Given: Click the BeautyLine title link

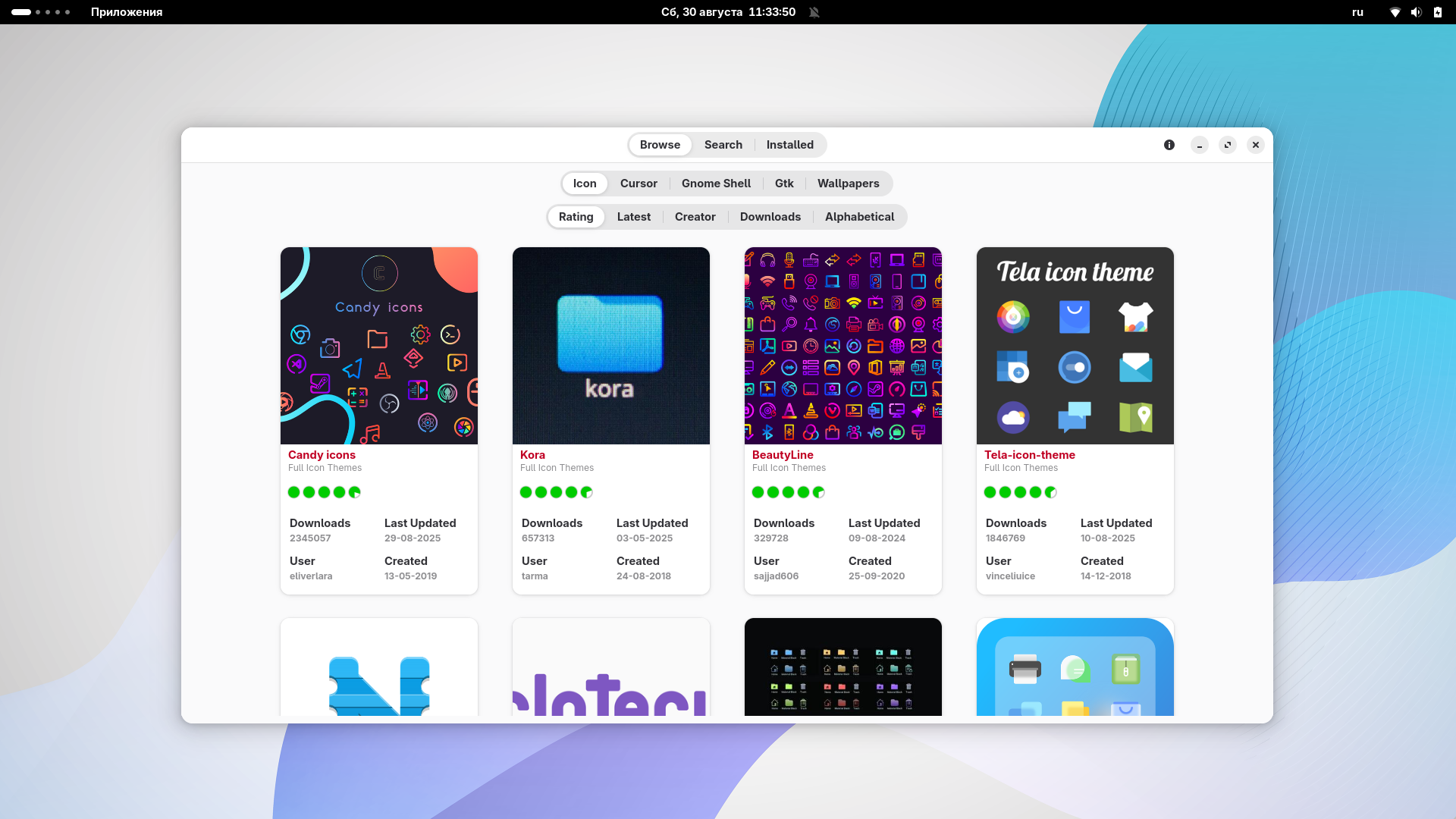Looking at the screenshot, I should tap(783, 455).
